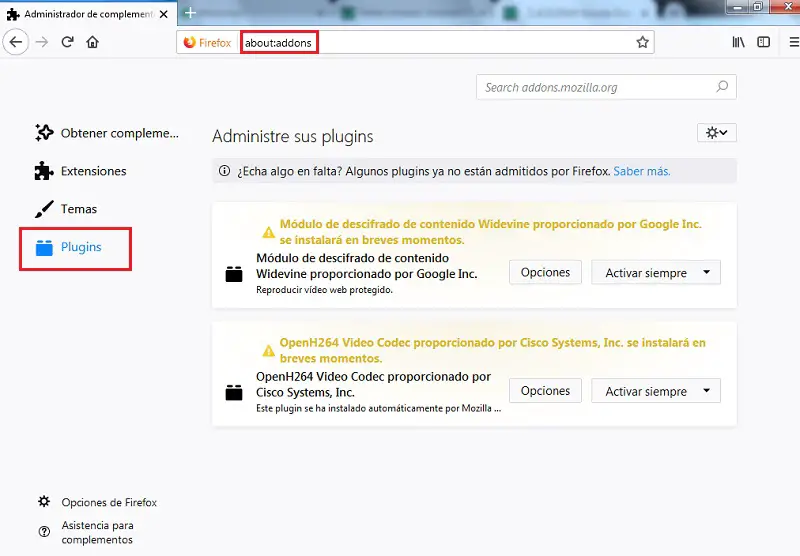This screenshot has height=556, width=800.
Task: Click the OpenH264 plugin block icon
Action: coord(234,392)
